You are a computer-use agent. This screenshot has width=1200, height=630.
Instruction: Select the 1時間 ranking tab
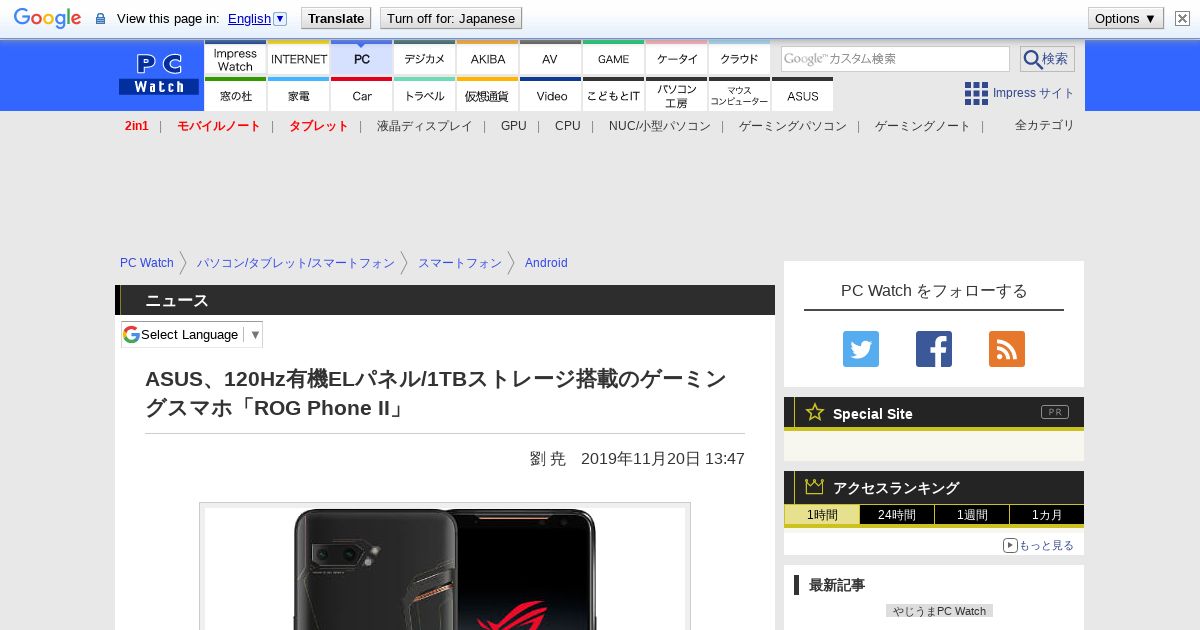pos(822,515)
